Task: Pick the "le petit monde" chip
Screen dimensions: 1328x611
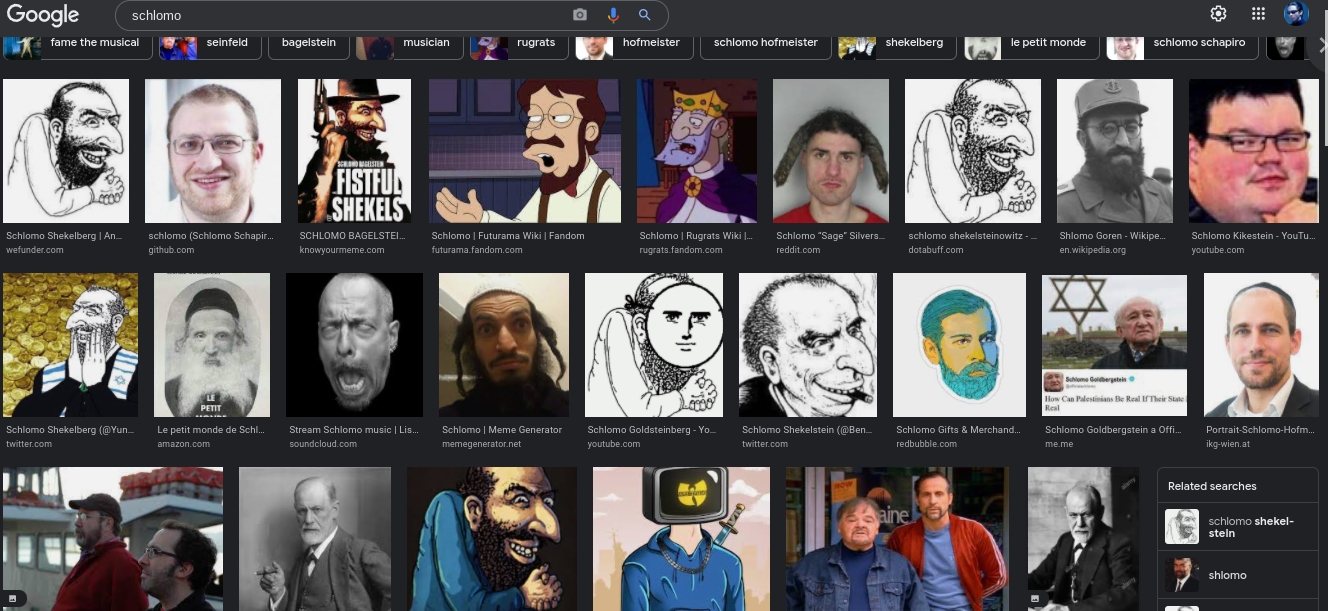Action: click(1032, 43)
